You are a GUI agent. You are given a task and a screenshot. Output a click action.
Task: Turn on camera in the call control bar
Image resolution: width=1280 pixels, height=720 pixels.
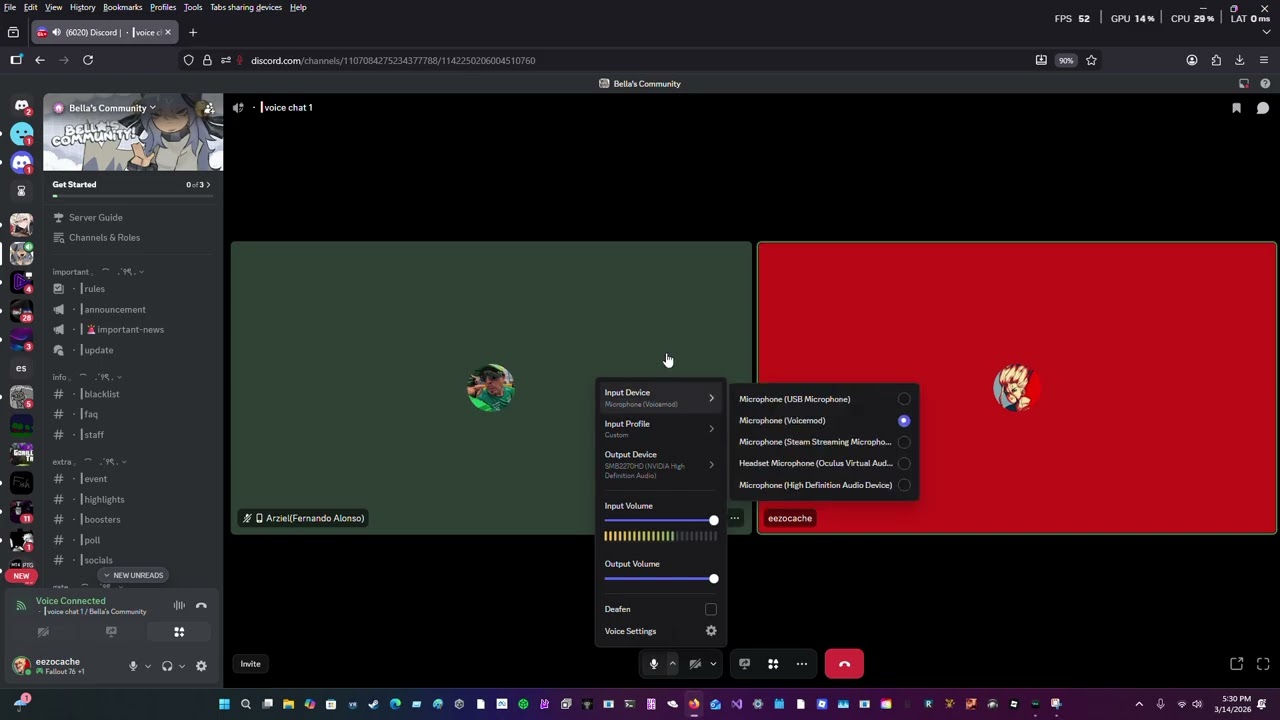pos(696,664)
